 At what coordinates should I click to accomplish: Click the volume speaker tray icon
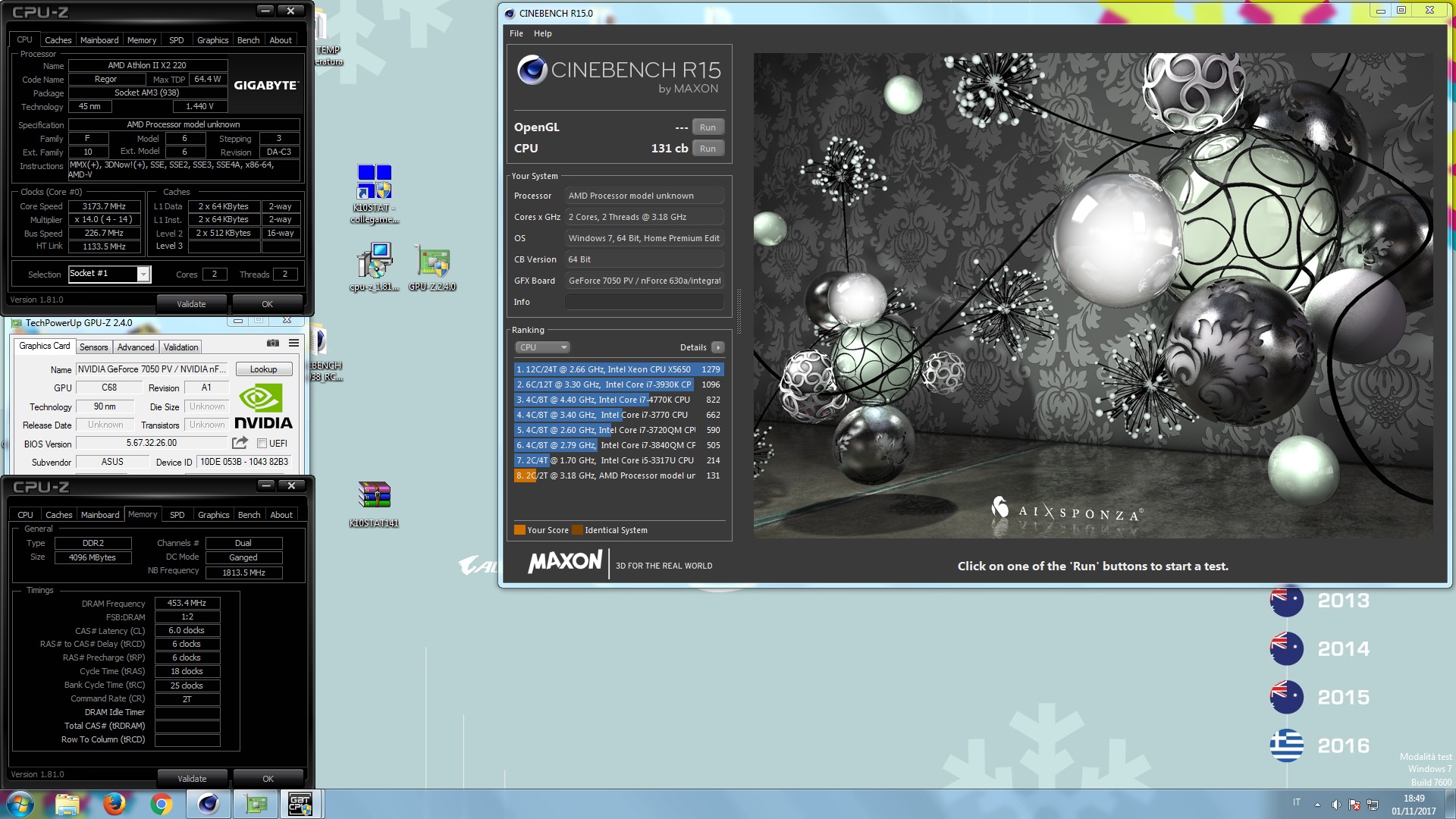pyautogui.click(x=1336, y=805)
